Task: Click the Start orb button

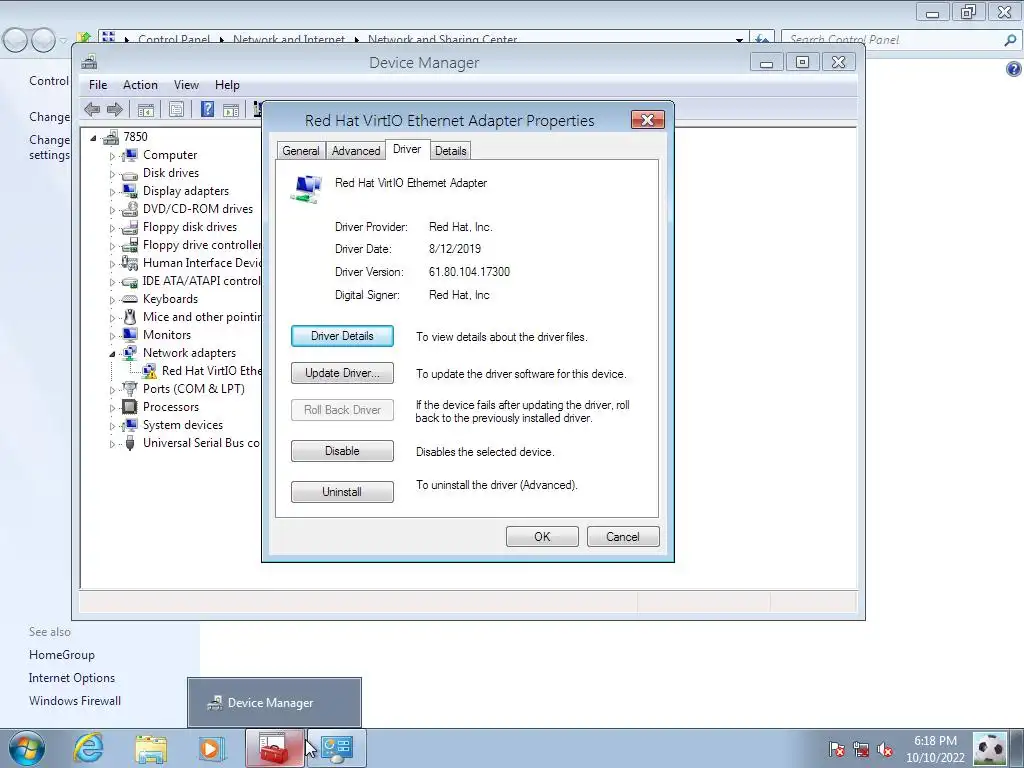Action: 27,748
